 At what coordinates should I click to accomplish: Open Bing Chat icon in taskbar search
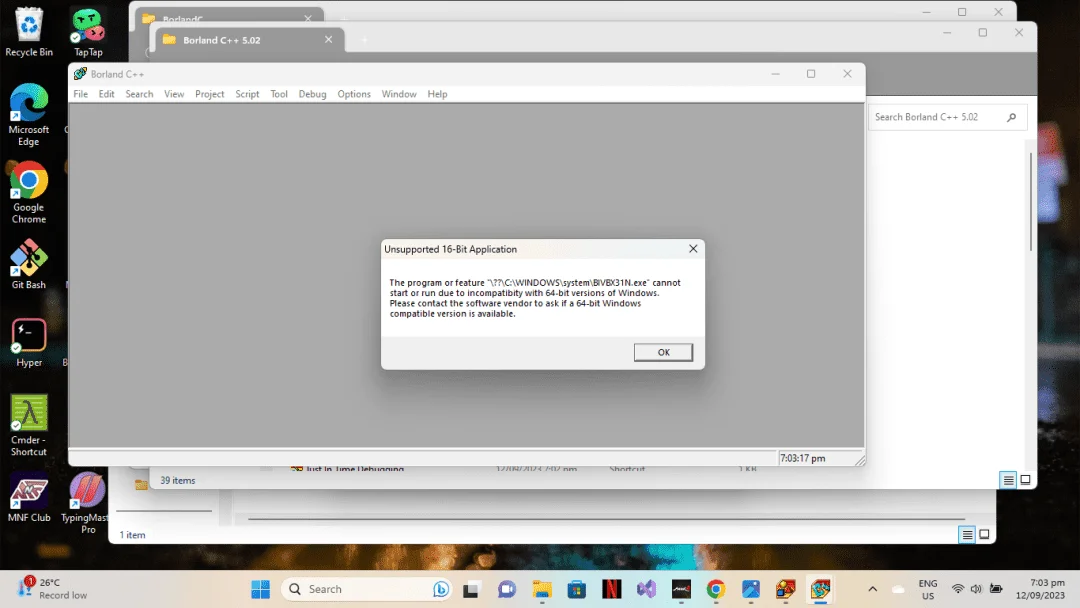pos(441,589)
